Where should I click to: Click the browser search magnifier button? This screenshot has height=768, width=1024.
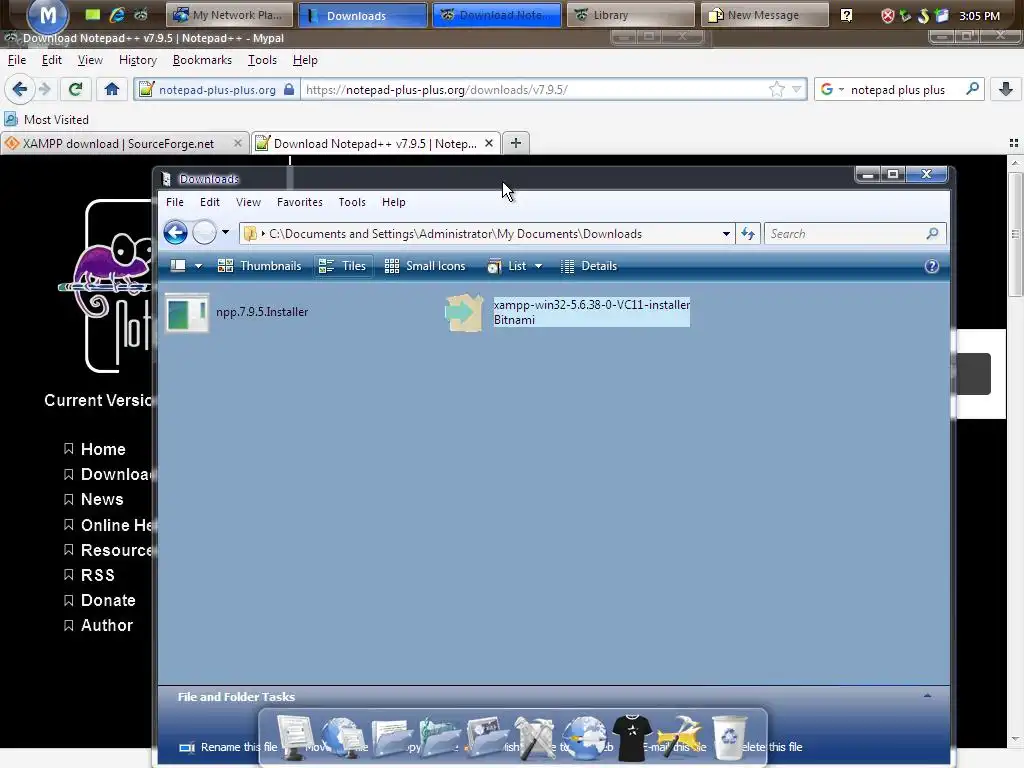pos(972,89)
